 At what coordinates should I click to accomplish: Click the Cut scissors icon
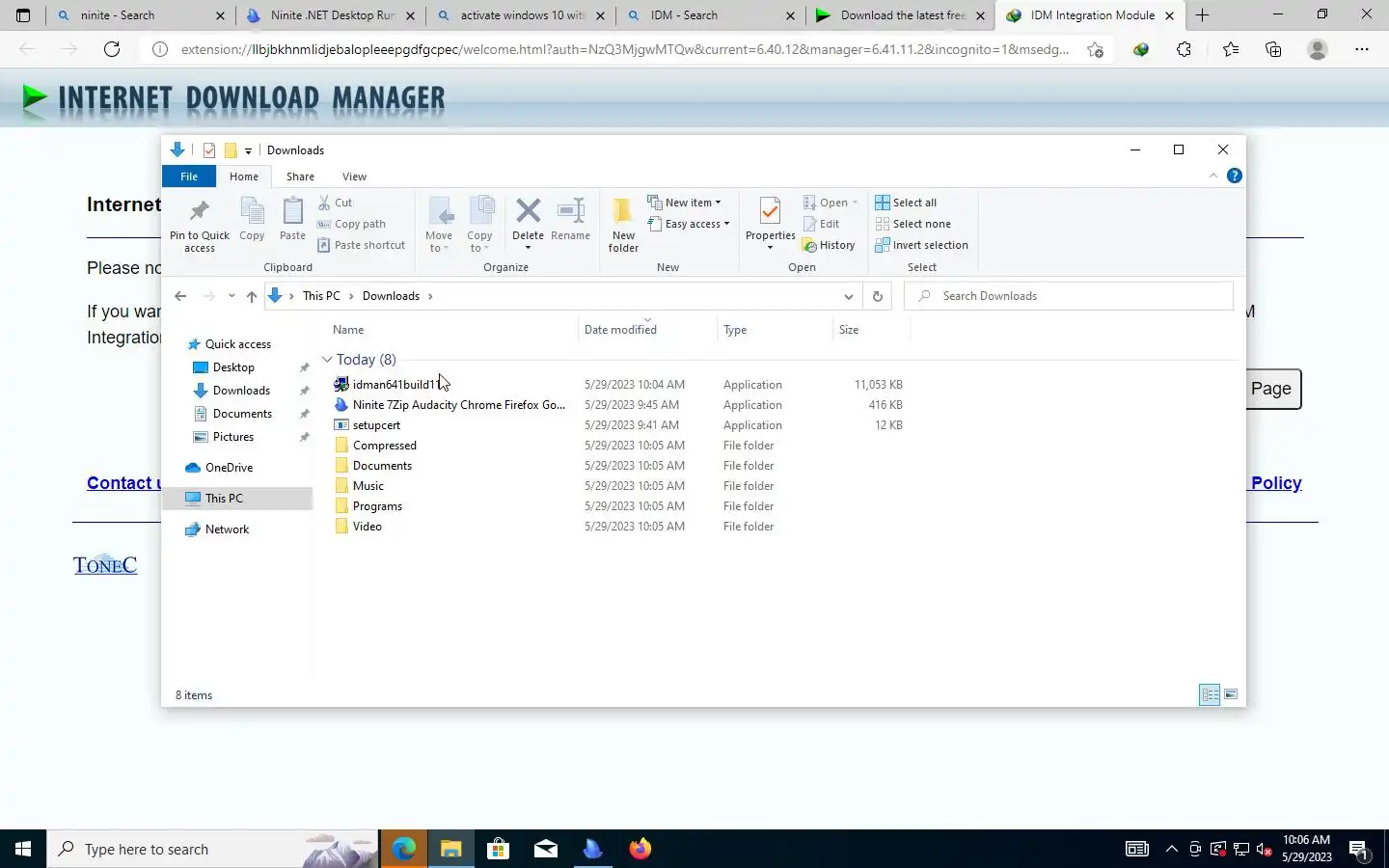click(x=324, y=203)
